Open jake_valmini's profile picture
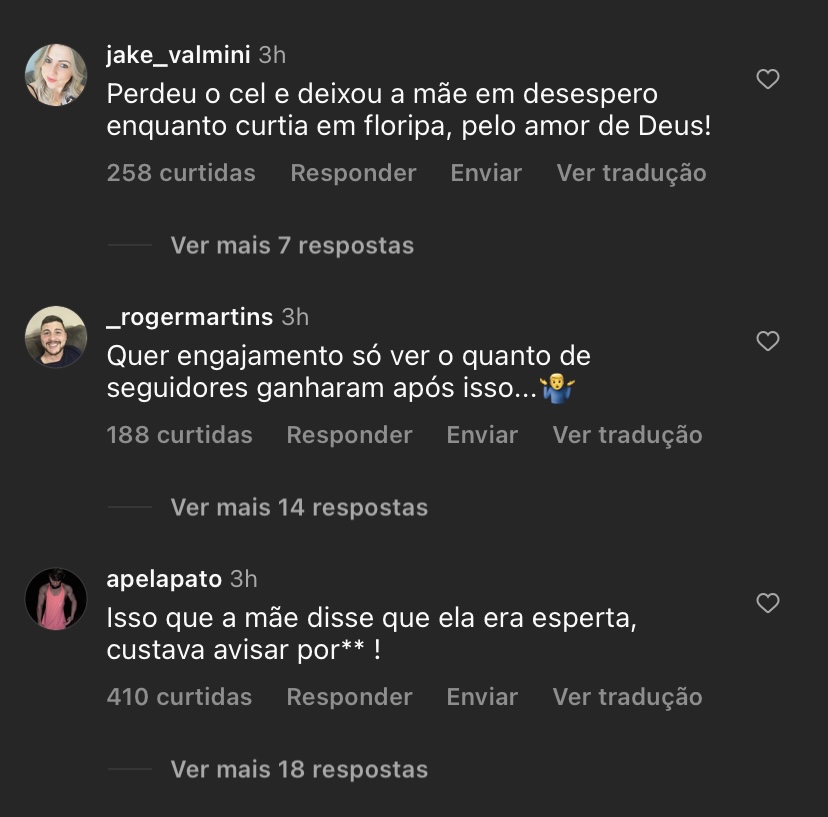 (56, 75)
